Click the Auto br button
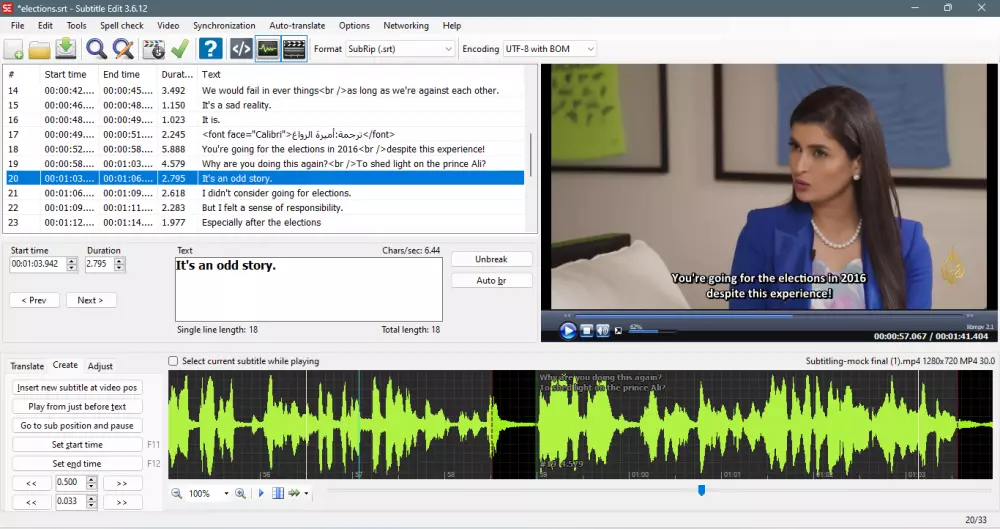The height and width of the screenshot is (529, 1000). point(491,280)
